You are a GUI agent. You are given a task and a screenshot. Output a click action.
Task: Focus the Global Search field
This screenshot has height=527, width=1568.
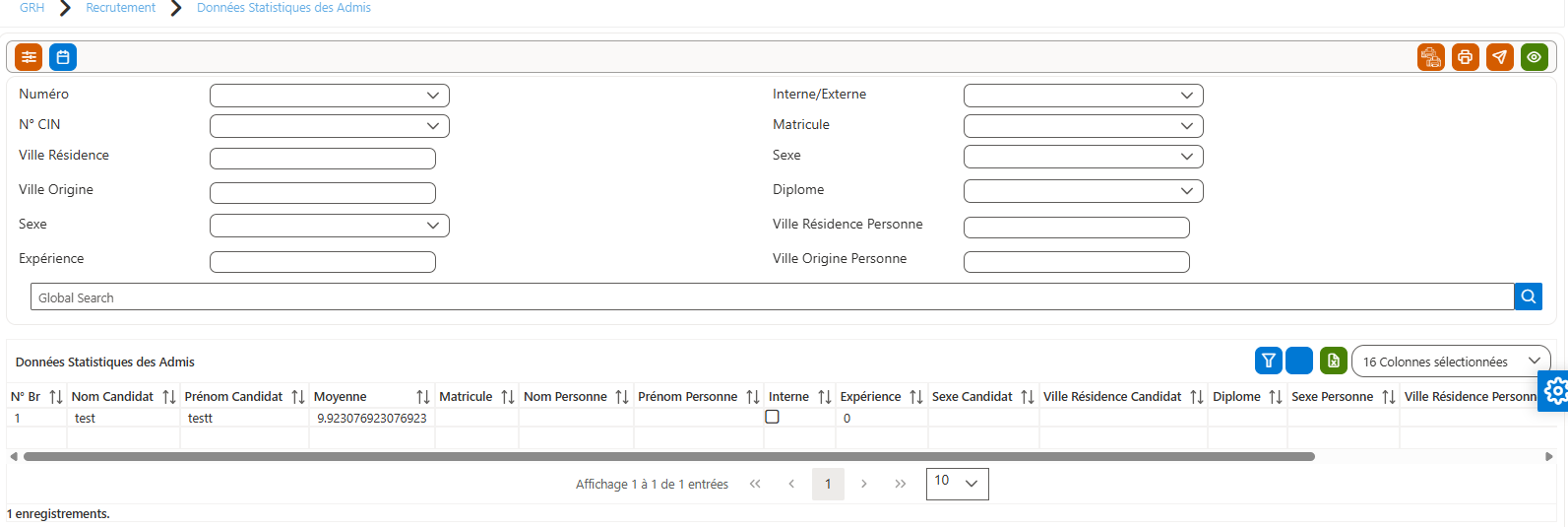[773, 296]
